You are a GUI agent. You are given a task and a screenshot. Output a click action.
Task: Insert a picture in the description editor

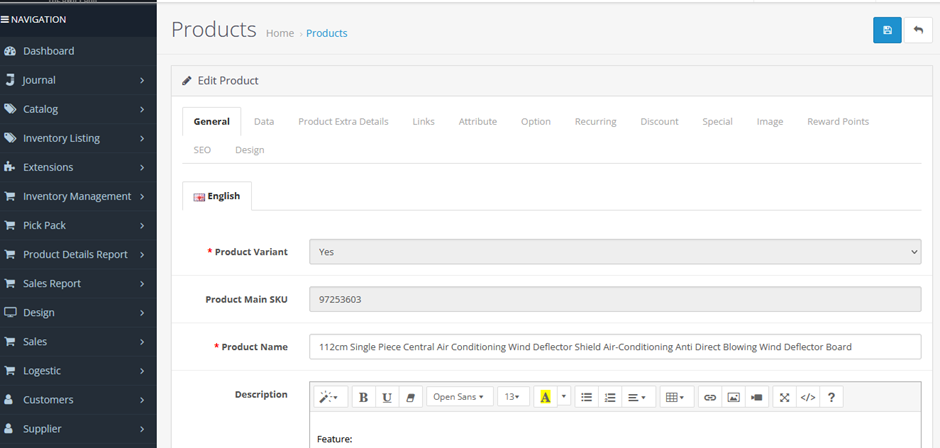734,397
